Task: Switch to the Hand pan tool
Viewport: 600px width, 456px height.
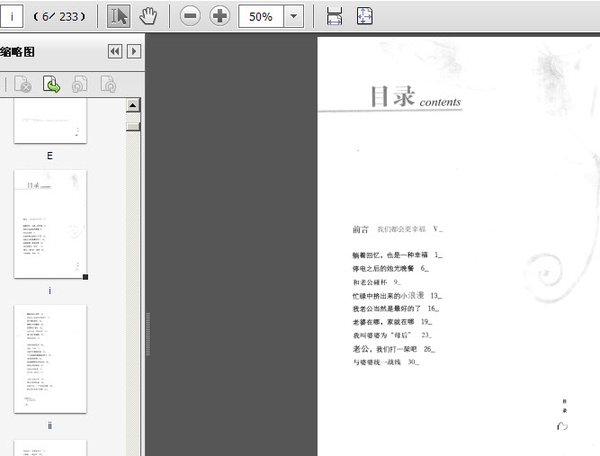Action: coord(147,16)
